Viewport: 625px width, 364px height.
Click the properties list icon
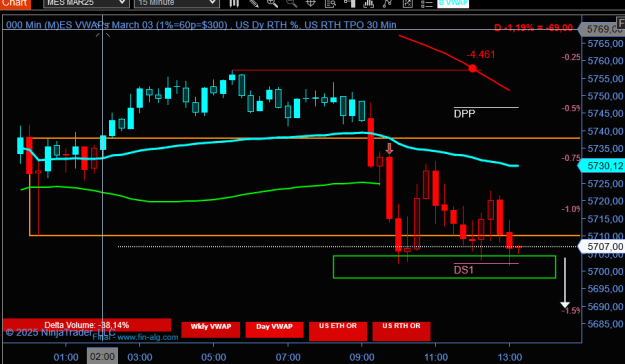426,3
